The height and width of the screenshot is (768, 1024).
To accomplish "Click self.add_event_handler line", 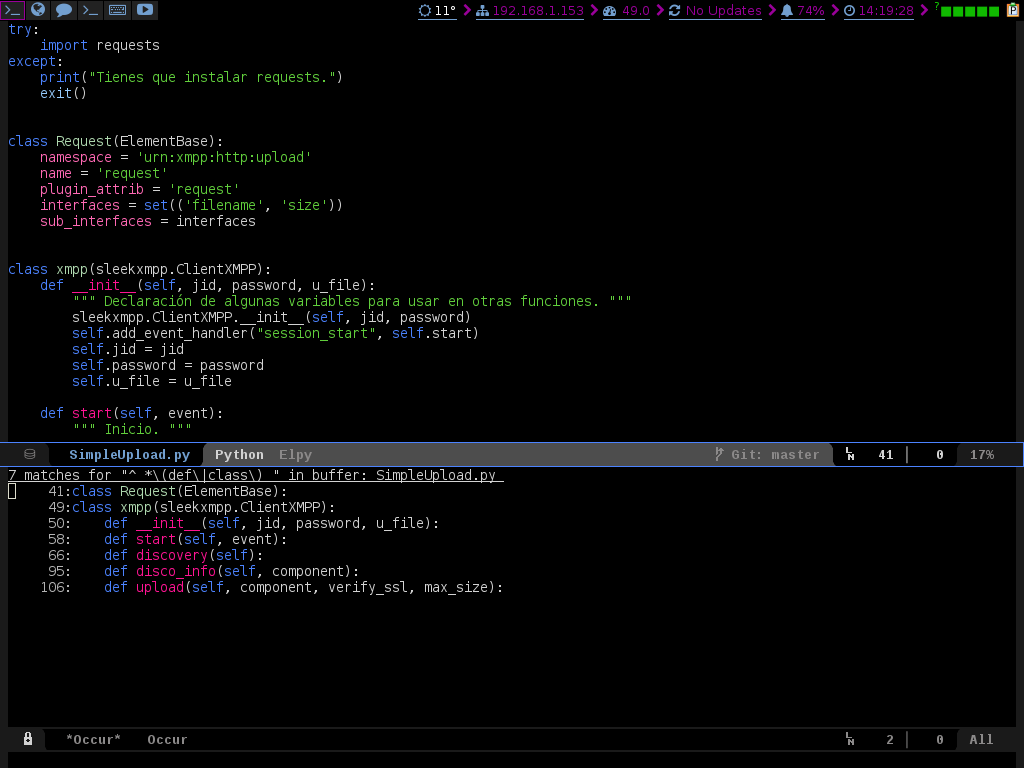I will 276,333.
